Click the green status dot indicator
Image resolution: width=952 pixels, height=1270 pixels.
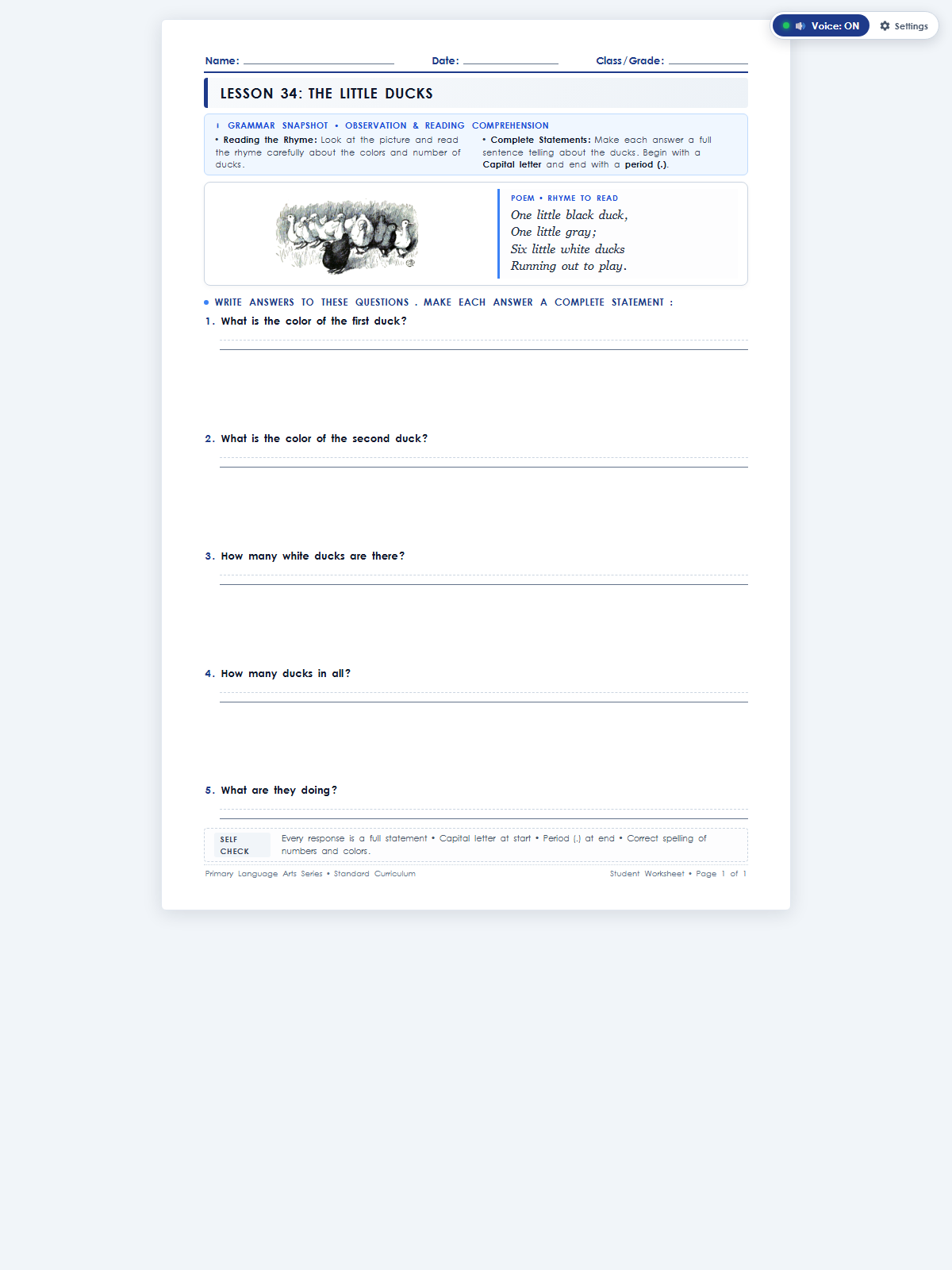[x=786, y=26]
